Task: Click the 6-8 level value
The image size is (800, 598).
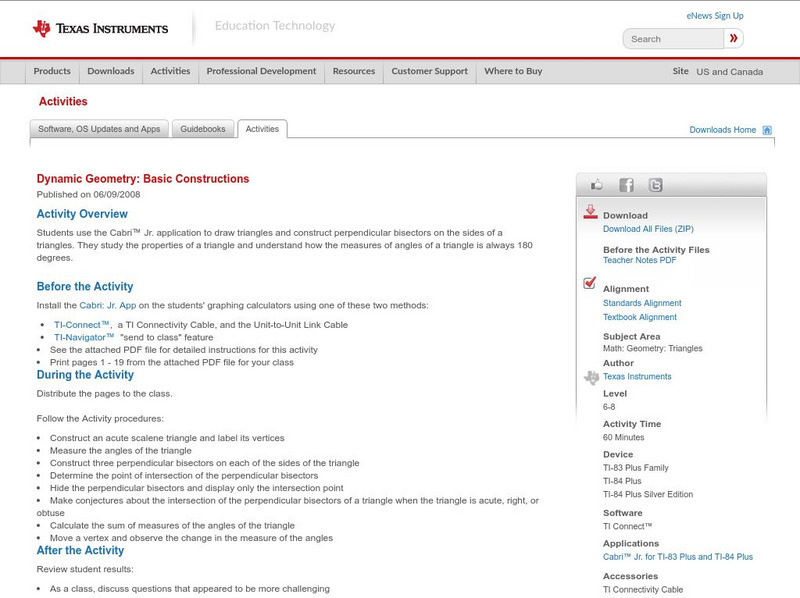Action: tap(609, 407)
